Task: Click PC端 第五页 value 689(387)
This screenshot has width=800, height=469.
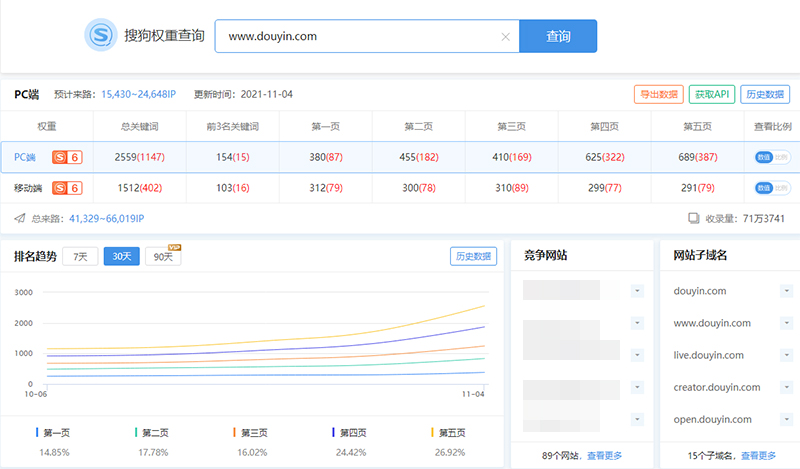Action: pyautogui.click(x=697, y=157)
